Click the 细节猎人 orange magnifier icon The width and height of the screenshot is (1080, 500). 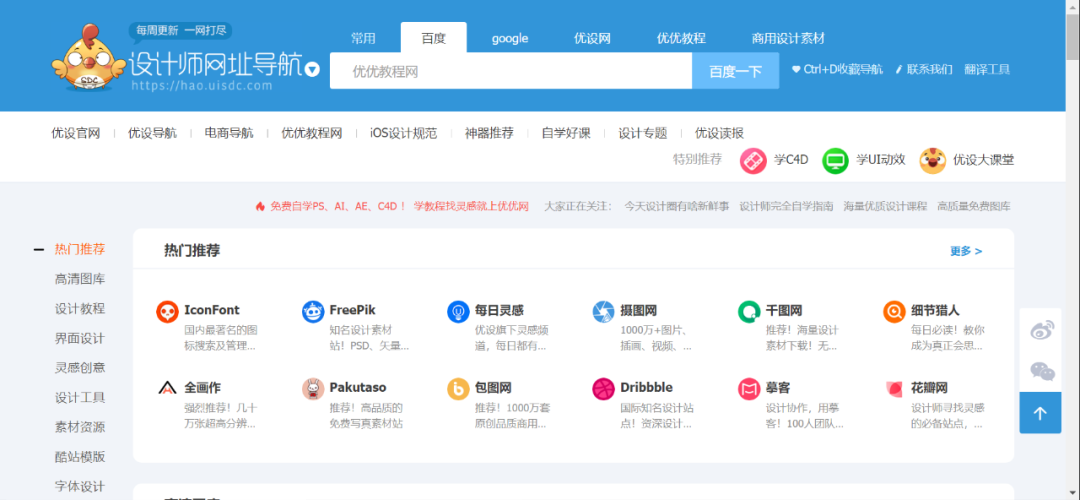tap(894, 312)
